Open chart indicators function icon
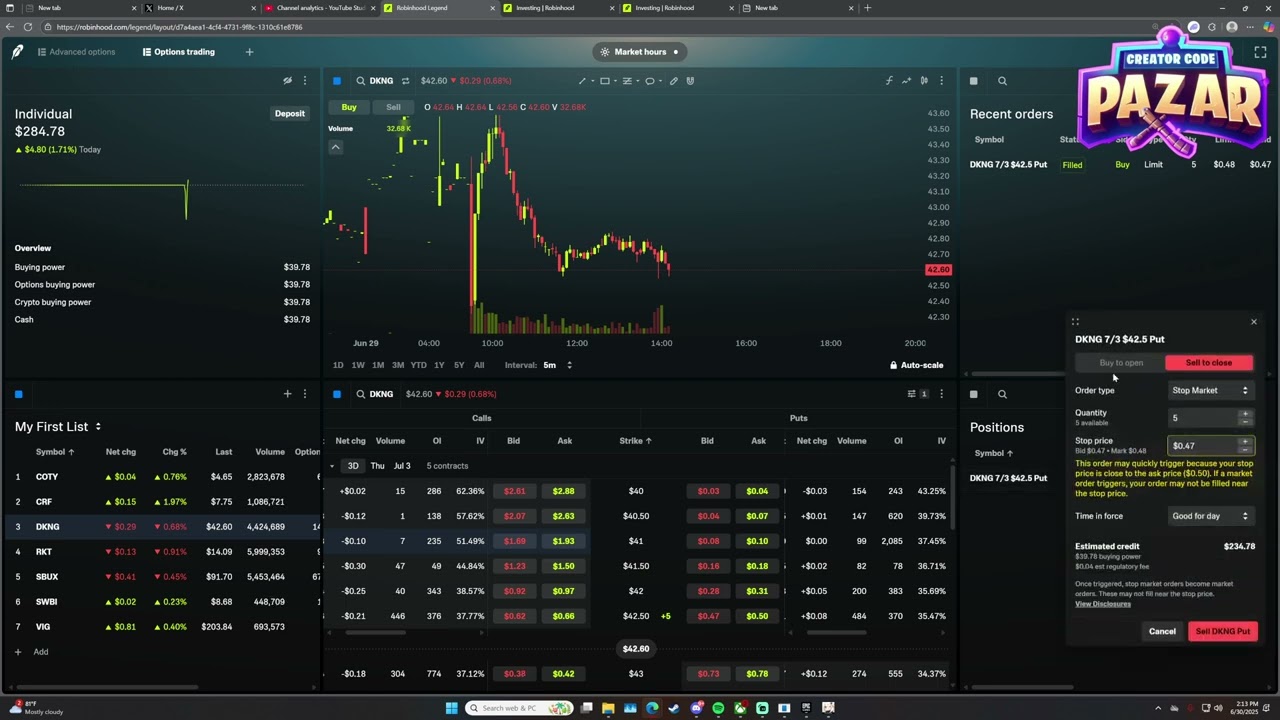 click(x=889, y=81)
